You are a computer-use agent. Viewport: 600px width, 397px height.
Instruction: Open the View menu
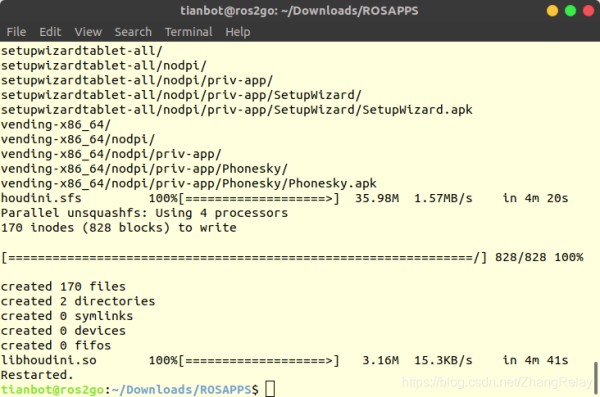point(88,32)
